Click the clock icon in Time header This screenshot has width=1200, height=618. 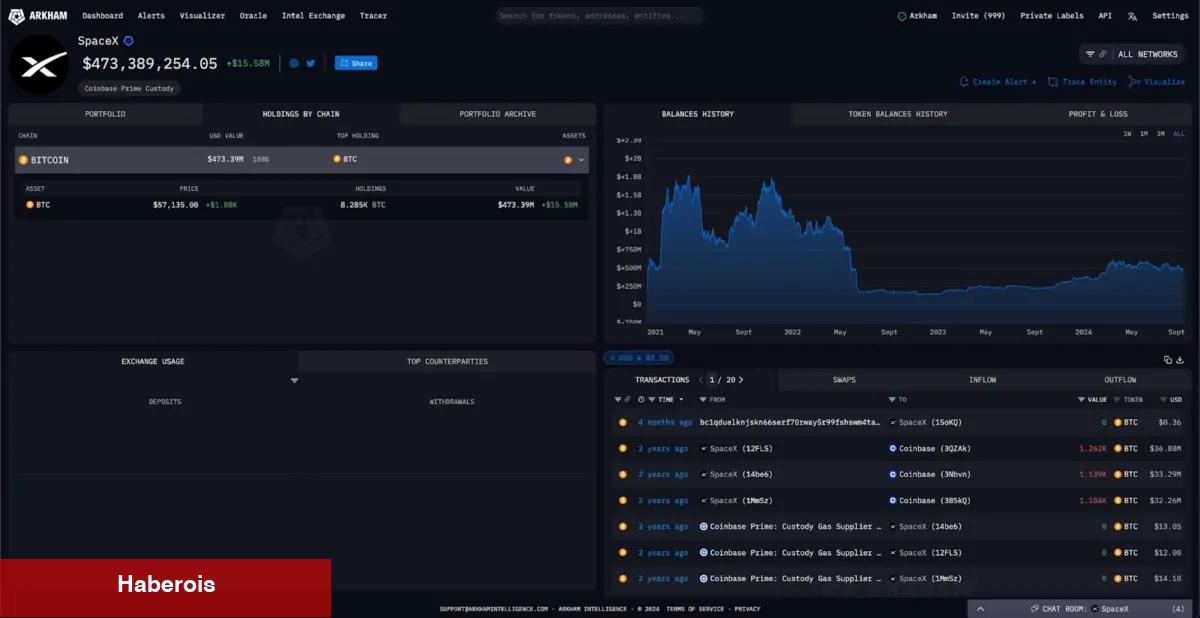(x=641, y=399)
